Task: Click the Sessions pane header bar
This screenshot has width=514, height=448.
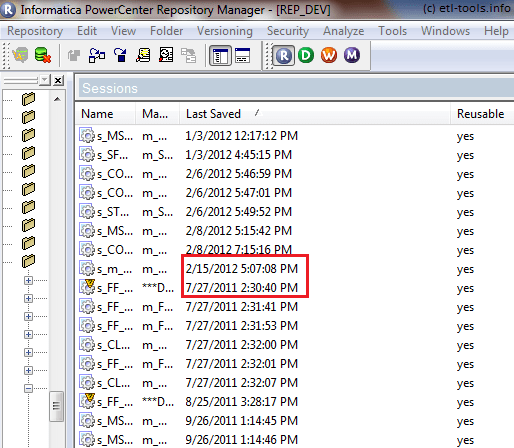Action: click(x=296, y=88)
